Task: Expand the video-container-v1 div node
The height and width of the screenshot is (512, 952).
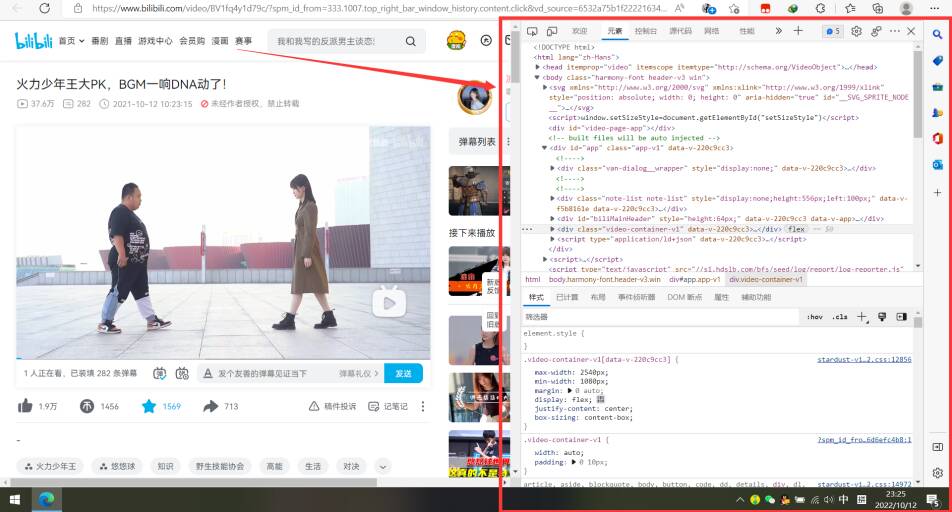Action: 552,229
